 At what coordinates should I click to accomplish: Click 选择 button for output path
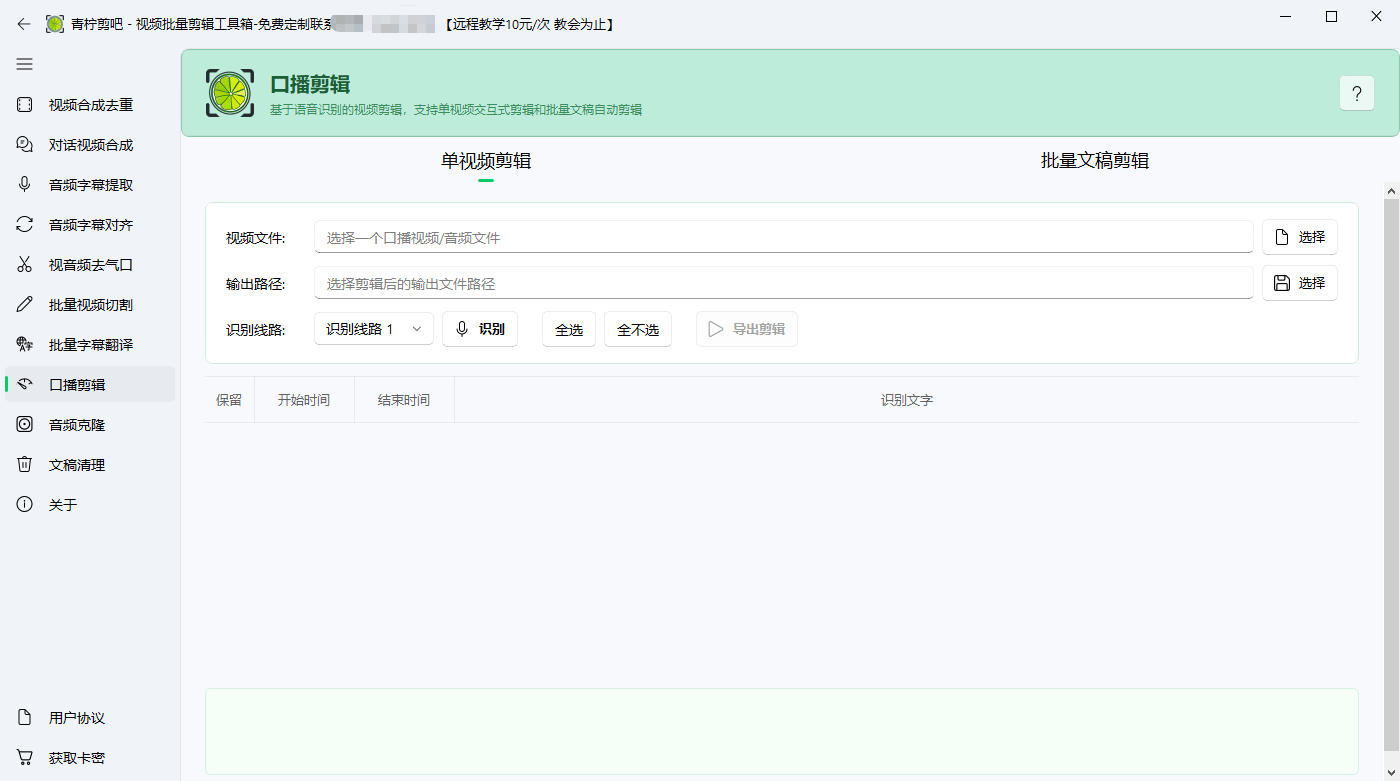[x=1299, y=283]
